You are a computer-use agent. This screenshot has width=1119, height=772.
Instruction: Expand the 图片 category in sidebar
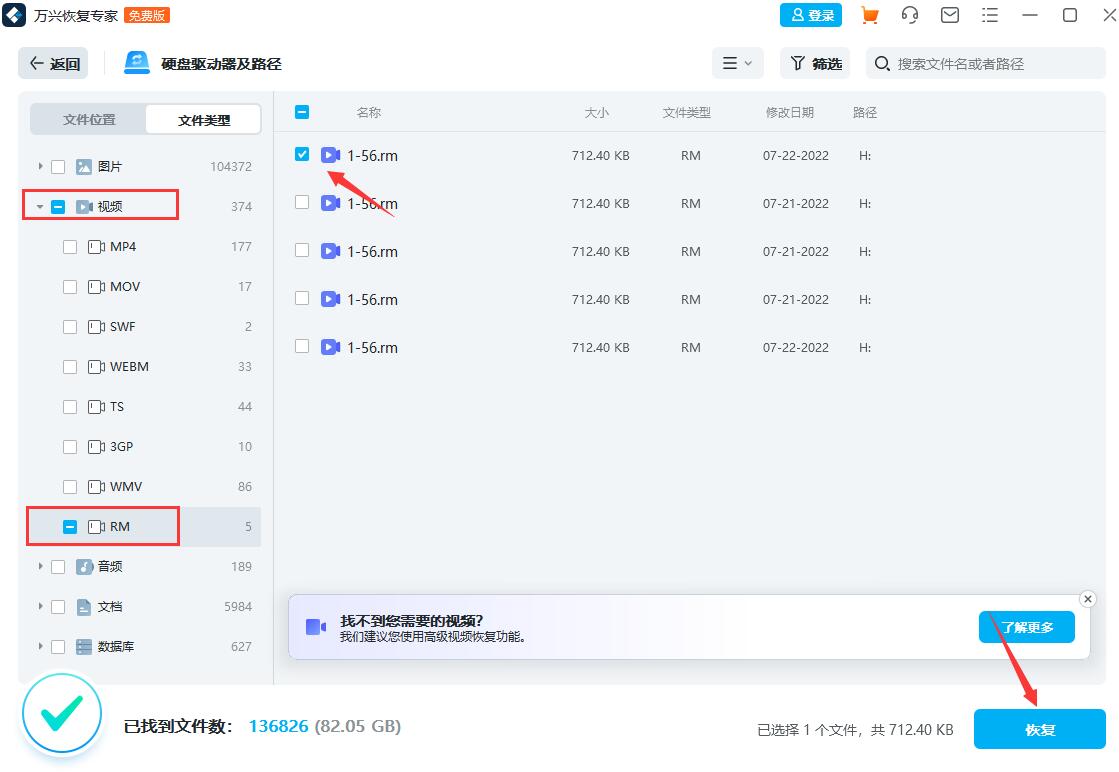(x=40, y=166)
